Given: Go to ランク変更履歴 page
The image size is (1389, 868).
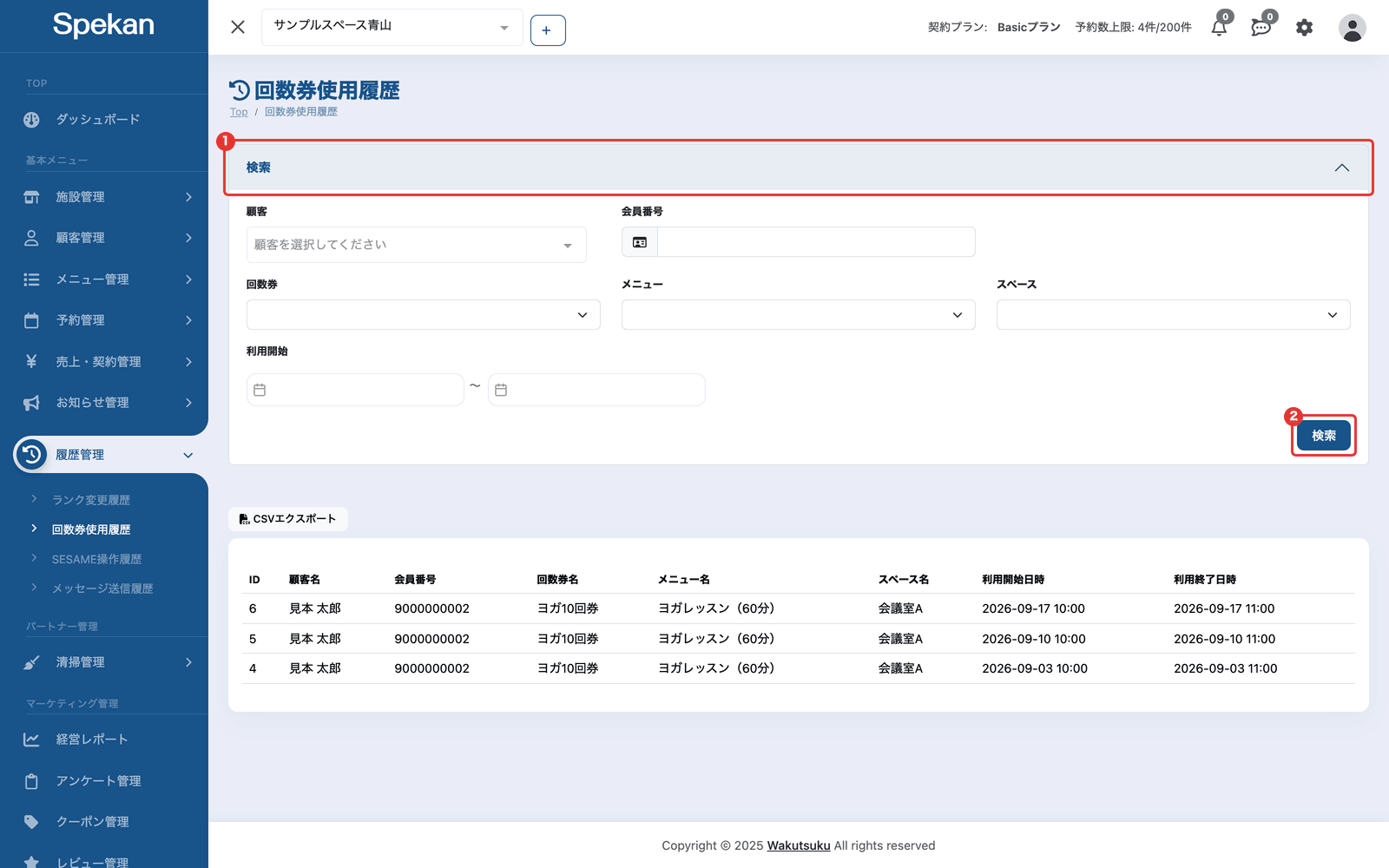Looking at the screenshot, I should click(x=91, y=500).
